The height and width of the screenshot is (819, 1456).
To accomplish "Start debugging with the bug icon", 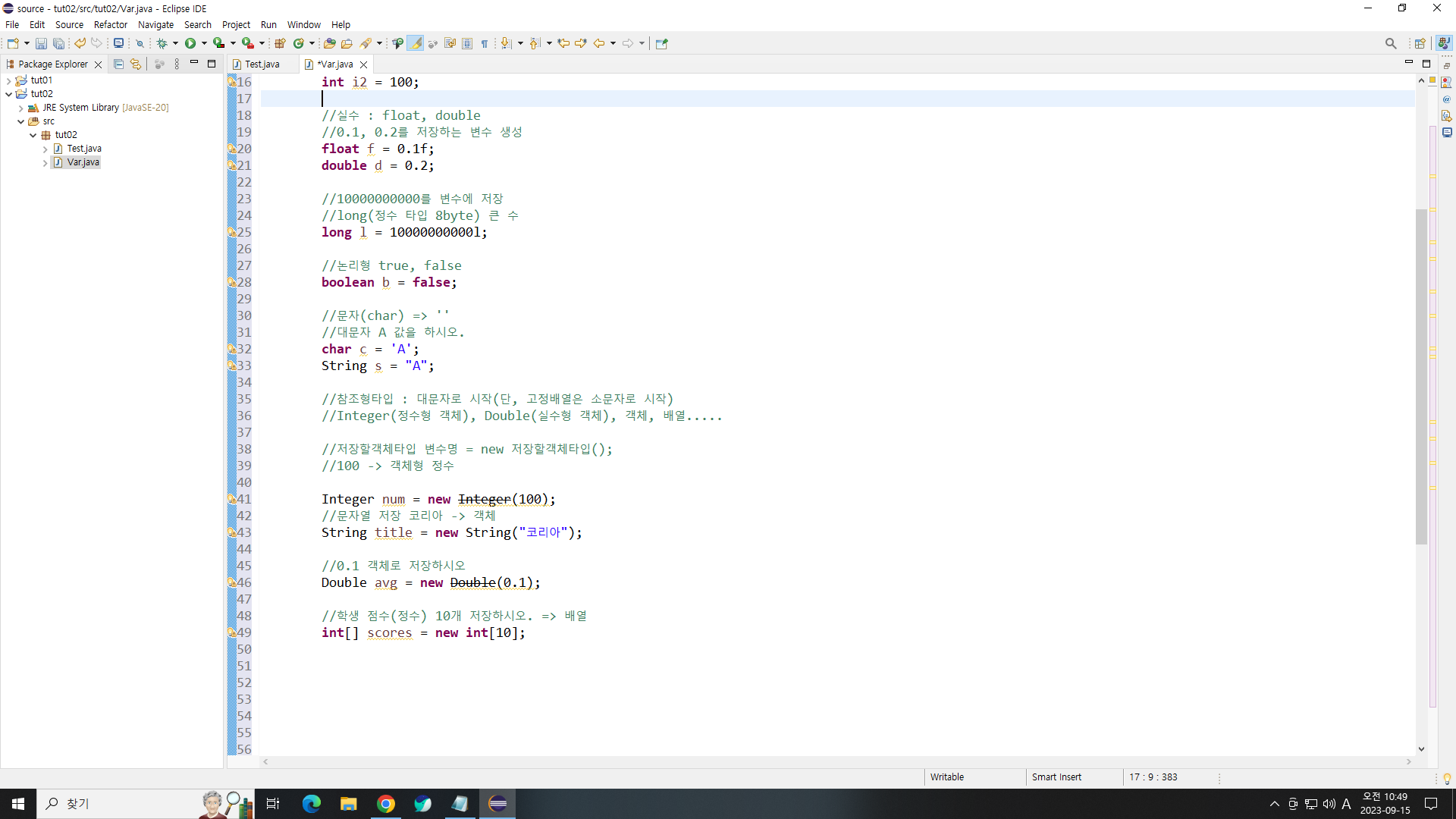I will (x=162, y=44).
